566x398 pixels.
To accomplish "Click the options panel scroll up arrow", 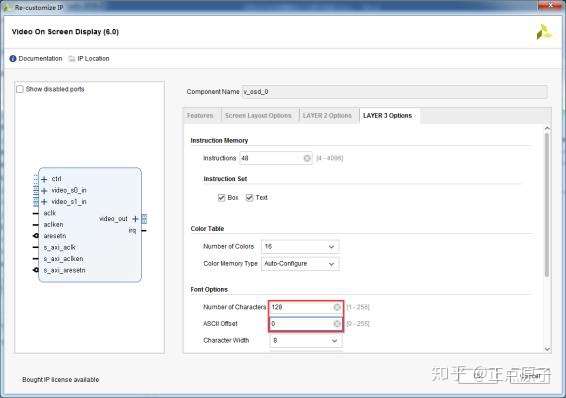I will coord(547,128).
